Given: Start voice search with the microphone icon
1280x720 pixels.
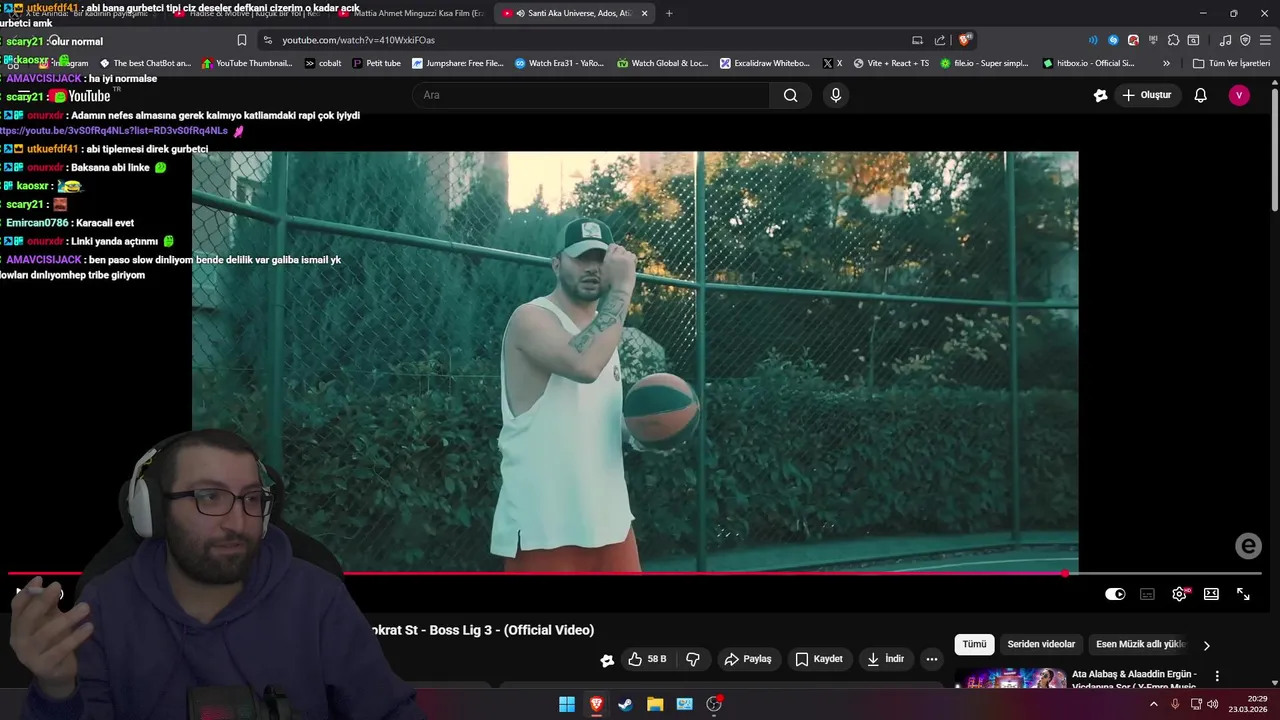Looking at the screenshot, I should 836,95.
